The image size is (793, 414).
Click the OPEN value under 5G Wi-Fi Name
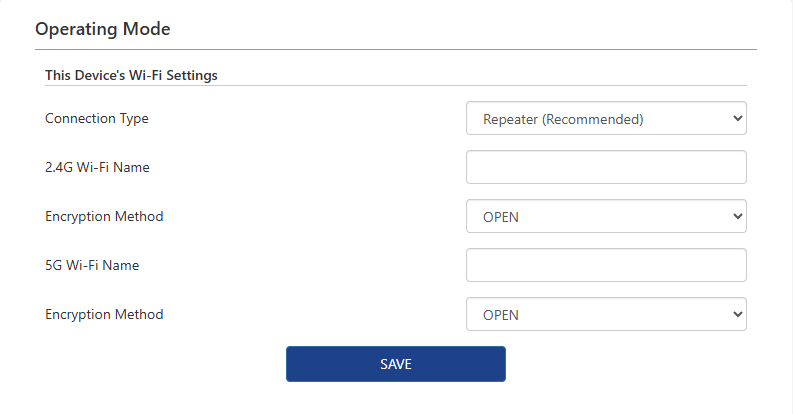(x=501, y=315)
